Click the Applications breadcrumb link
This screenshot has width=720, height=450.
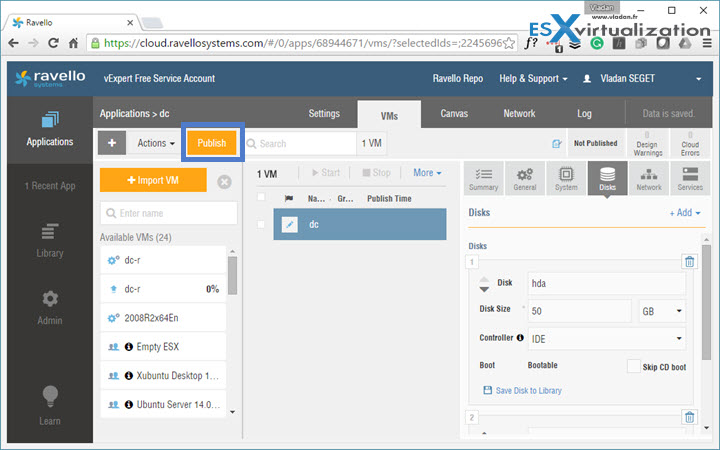(124, 113)
